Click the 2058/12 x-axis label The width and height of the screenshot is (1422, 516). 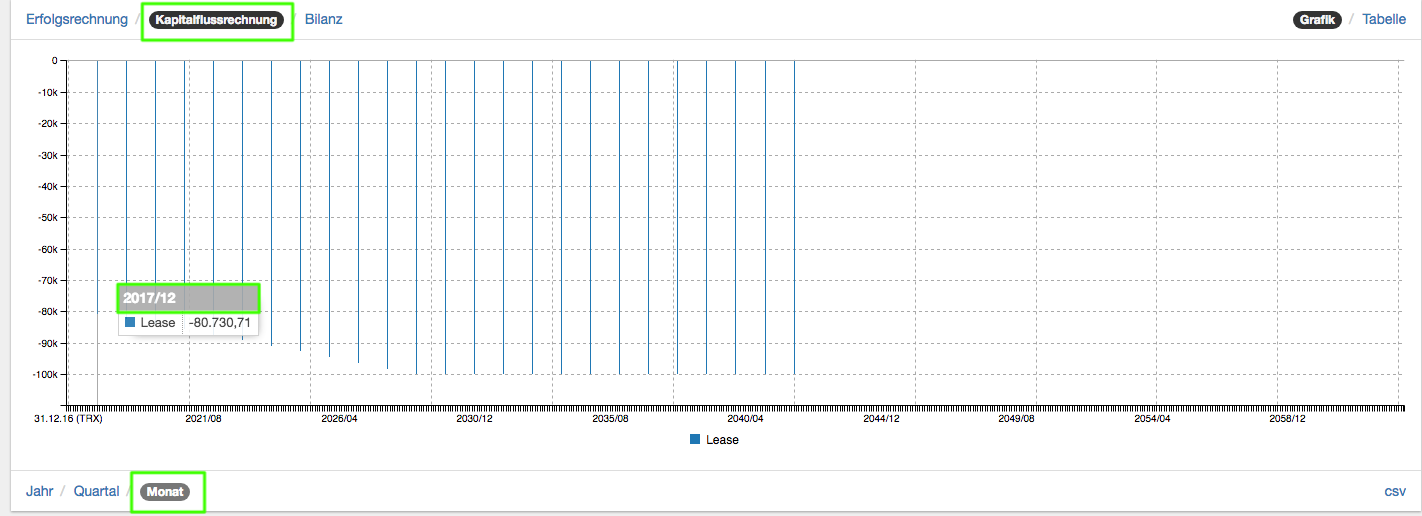click(1287, 419)
